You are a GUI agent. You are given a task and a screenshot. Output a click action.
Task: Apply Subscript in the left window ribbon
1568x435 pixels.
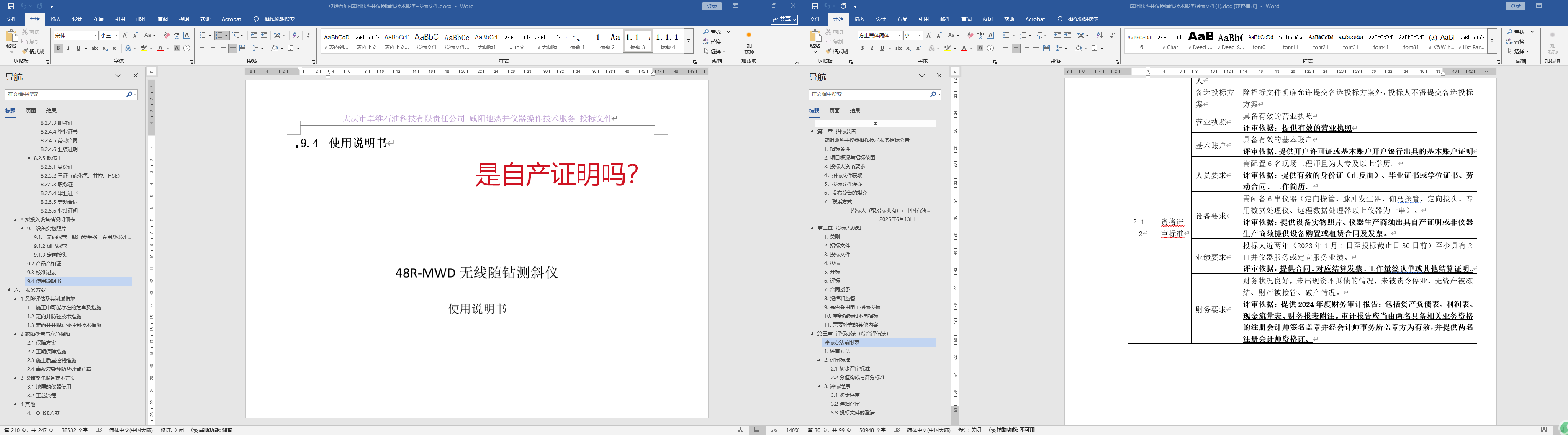105,48
